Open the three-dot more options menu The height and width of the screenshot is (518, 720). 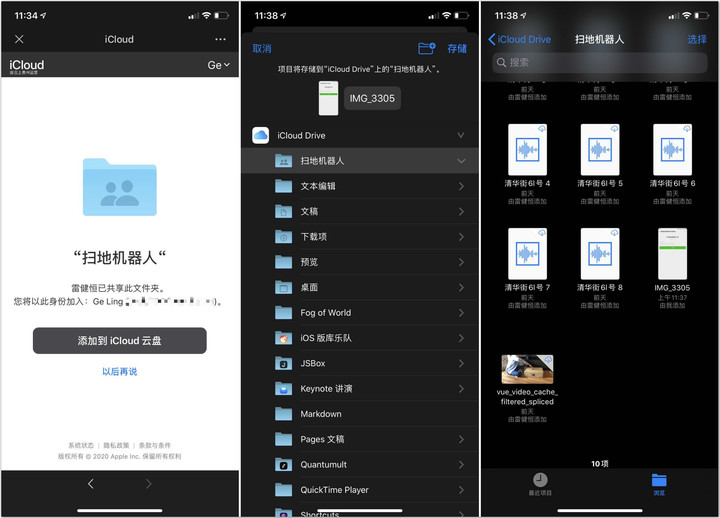tap(220, 39)
